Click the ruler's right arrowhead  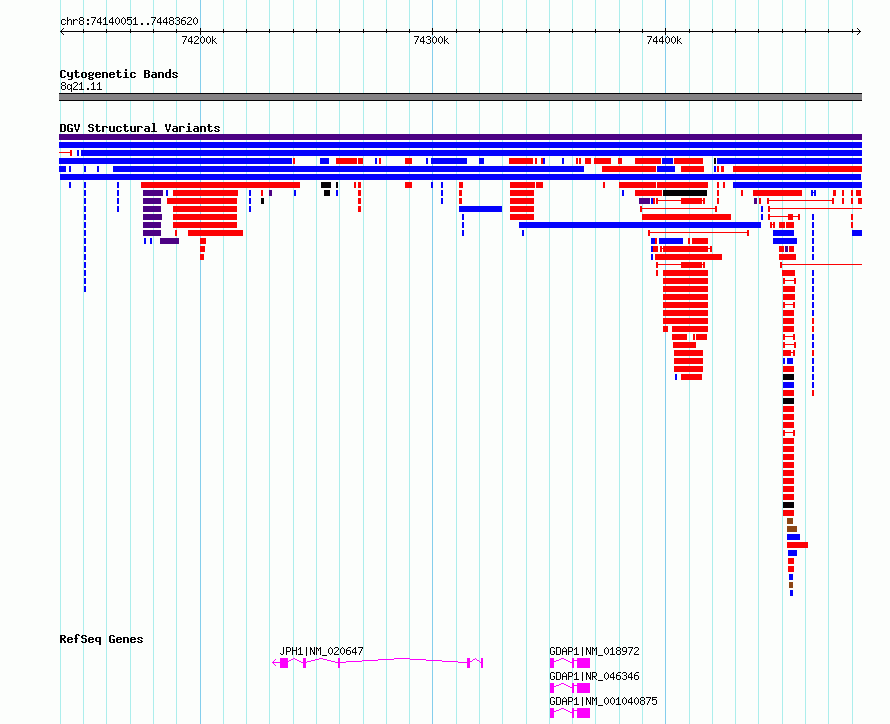tap(859, 31)
